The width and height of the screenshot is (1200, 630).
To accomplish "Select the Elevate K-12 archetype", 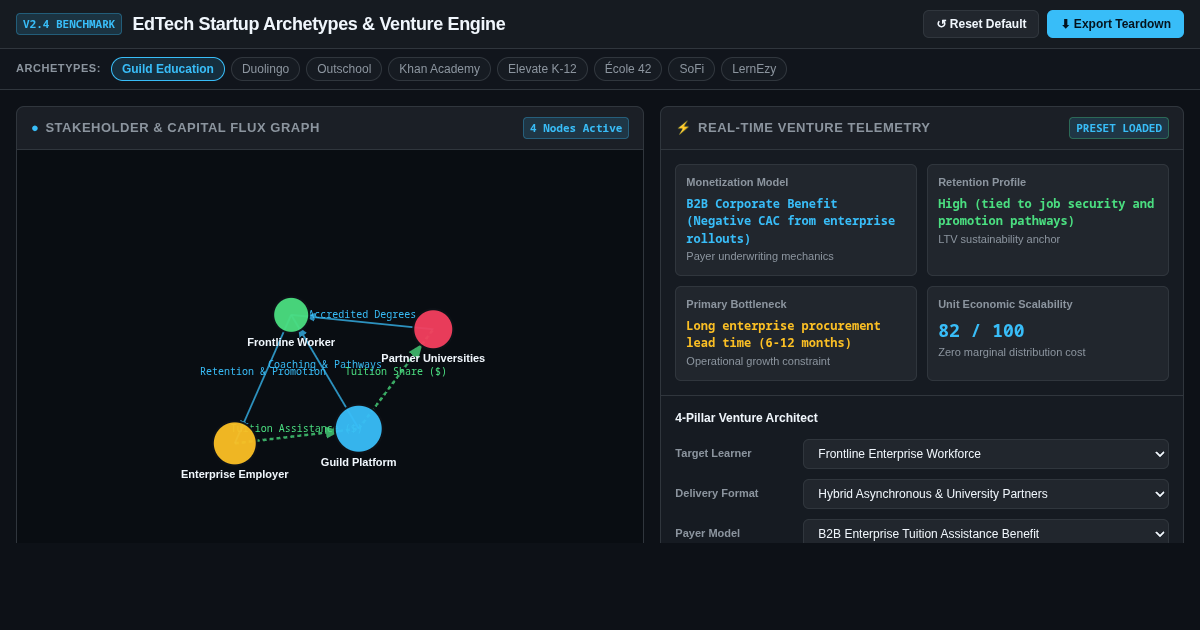I will (542, 69).
